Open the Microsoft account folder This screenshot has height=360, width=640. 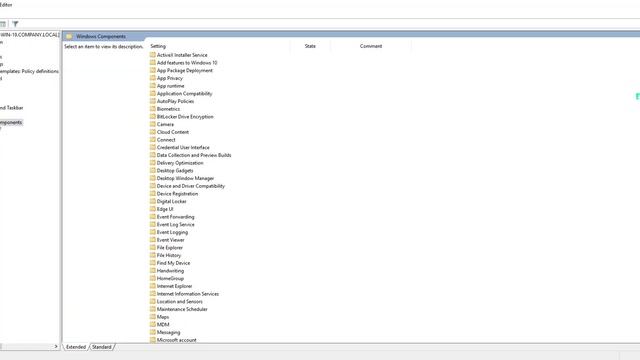tap(173, 340)
